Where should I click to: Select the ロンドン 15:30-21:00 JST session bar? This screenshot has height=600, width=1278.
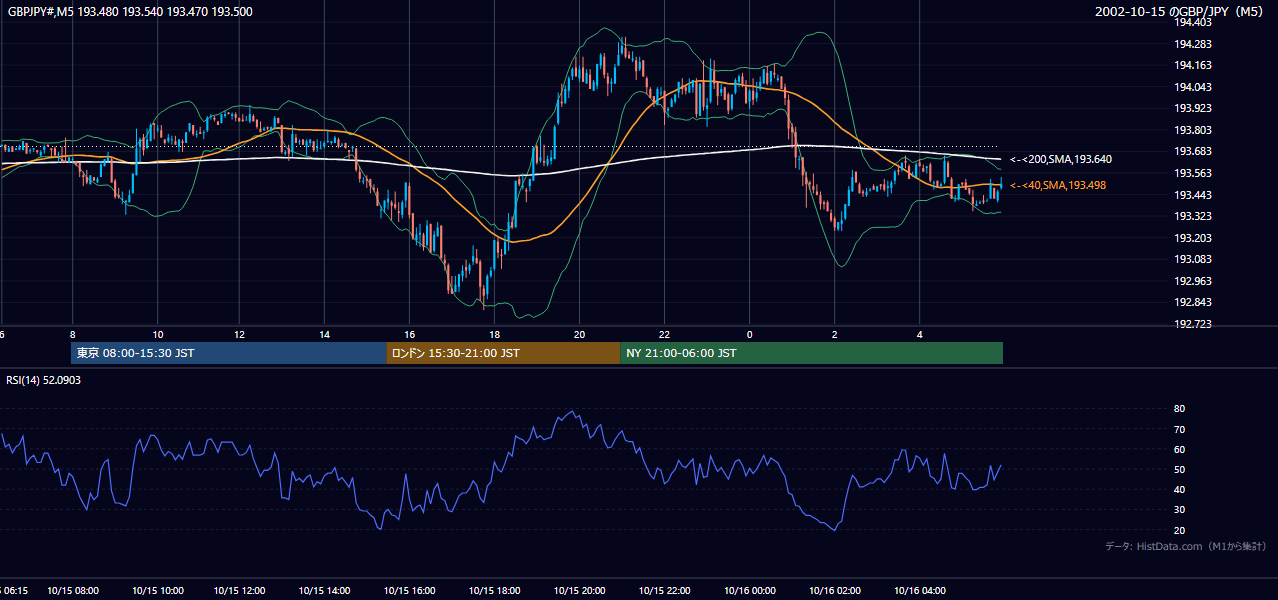click(503, 353)
